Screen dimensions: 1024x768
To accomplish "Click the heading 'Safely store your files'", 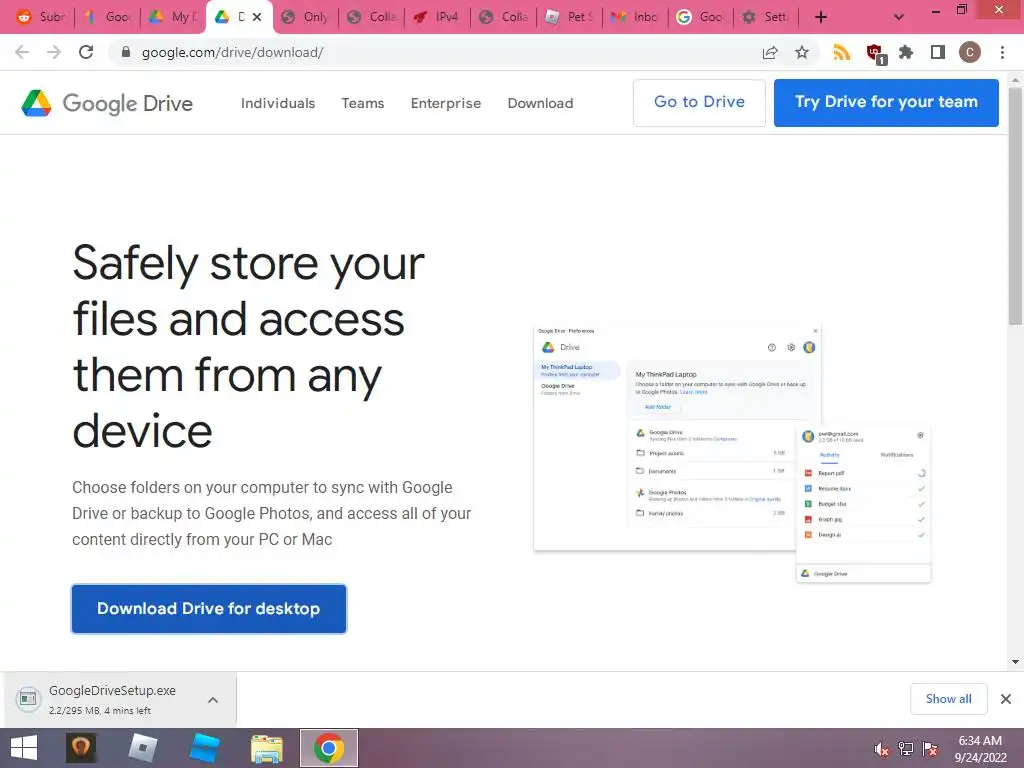I will pos(248,346).
